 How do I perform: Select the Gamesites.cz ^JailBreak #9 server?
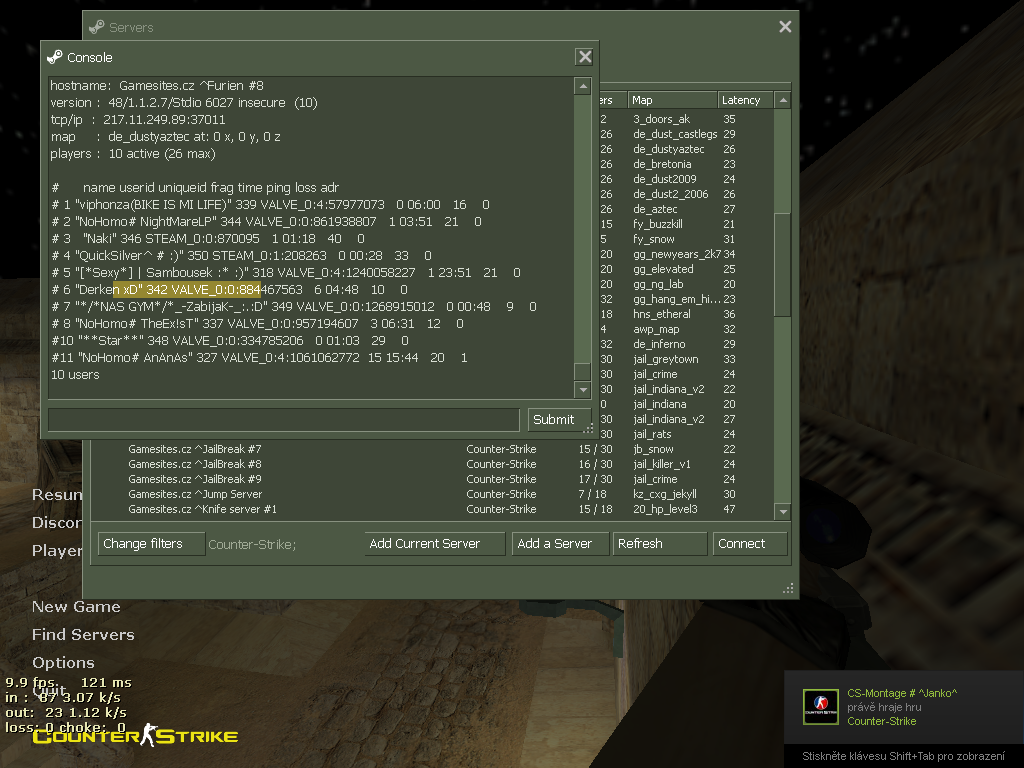pyautogui.click(x=432, y=479)
